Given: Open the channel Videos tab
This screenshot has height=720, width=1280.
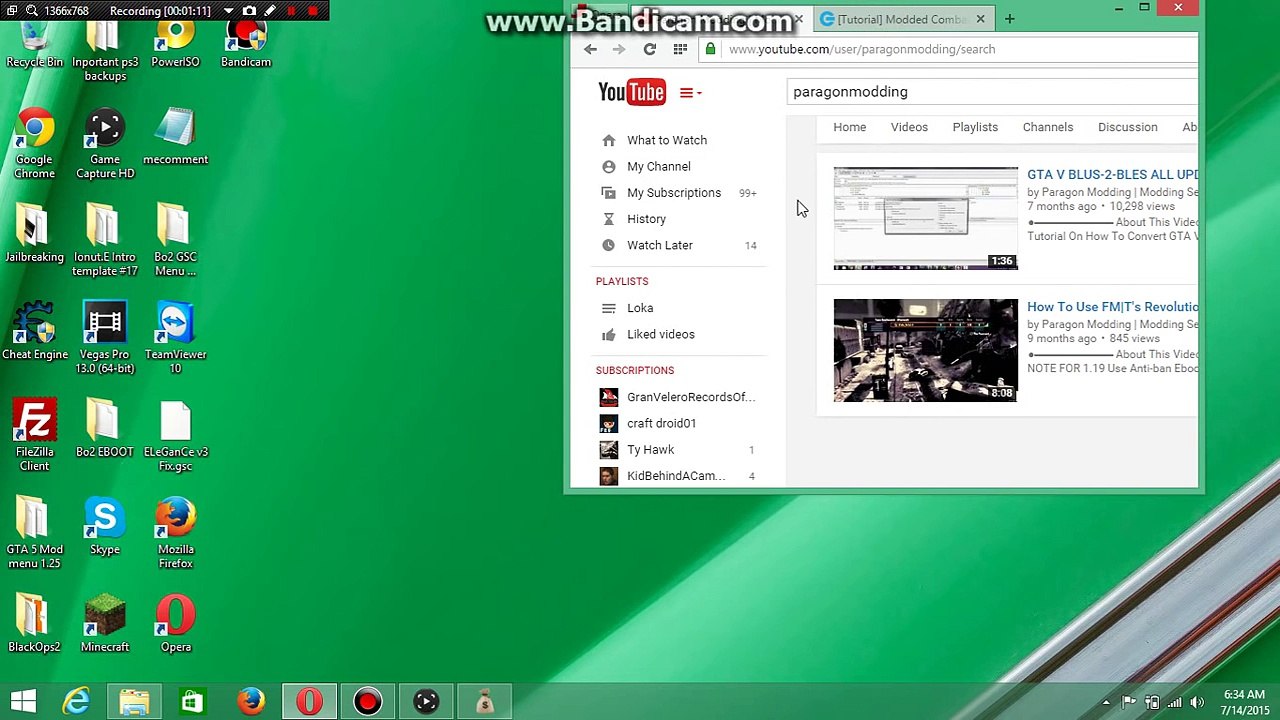Looking at the screenshot, I should tap(909, 127).
